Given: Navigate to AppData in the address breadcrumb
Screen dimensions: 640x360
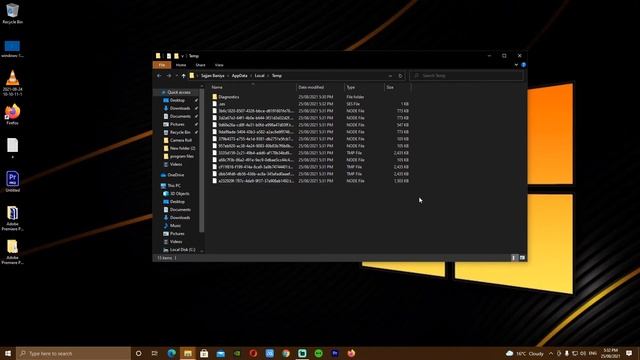Looking at the screenshot, I should [240, 76].
